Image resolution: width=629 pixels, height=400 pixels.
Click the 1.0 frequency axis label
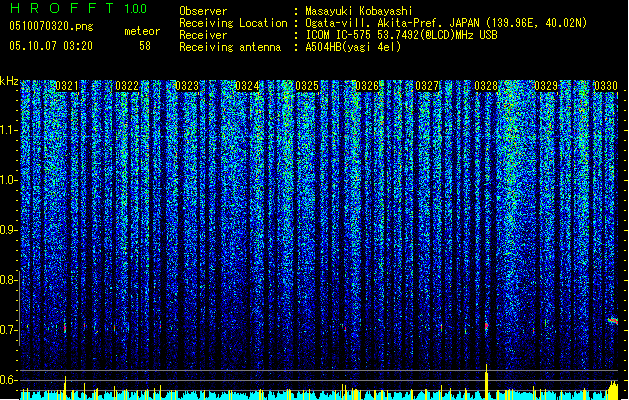click(8, 180)
